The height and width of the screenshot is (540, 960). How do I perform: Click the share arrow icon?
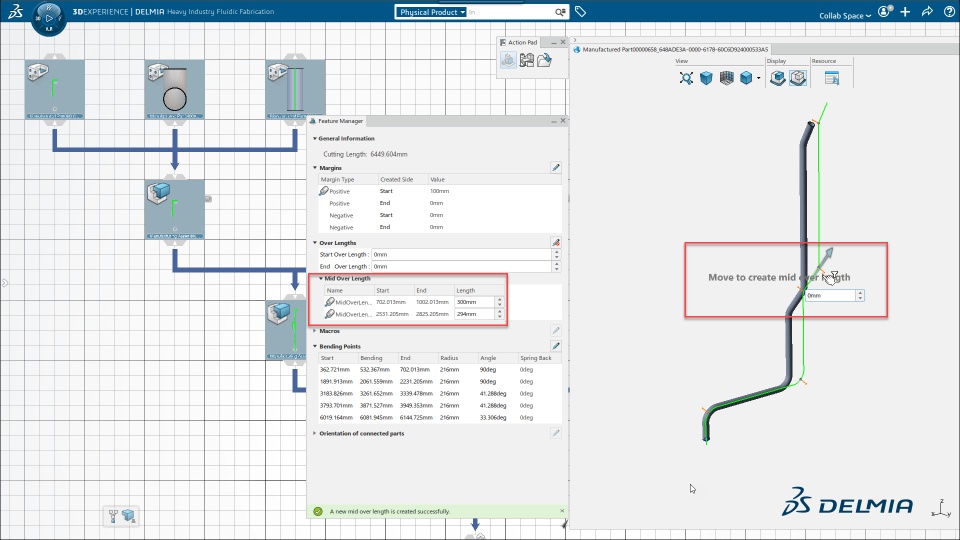(x=928, y=12)
